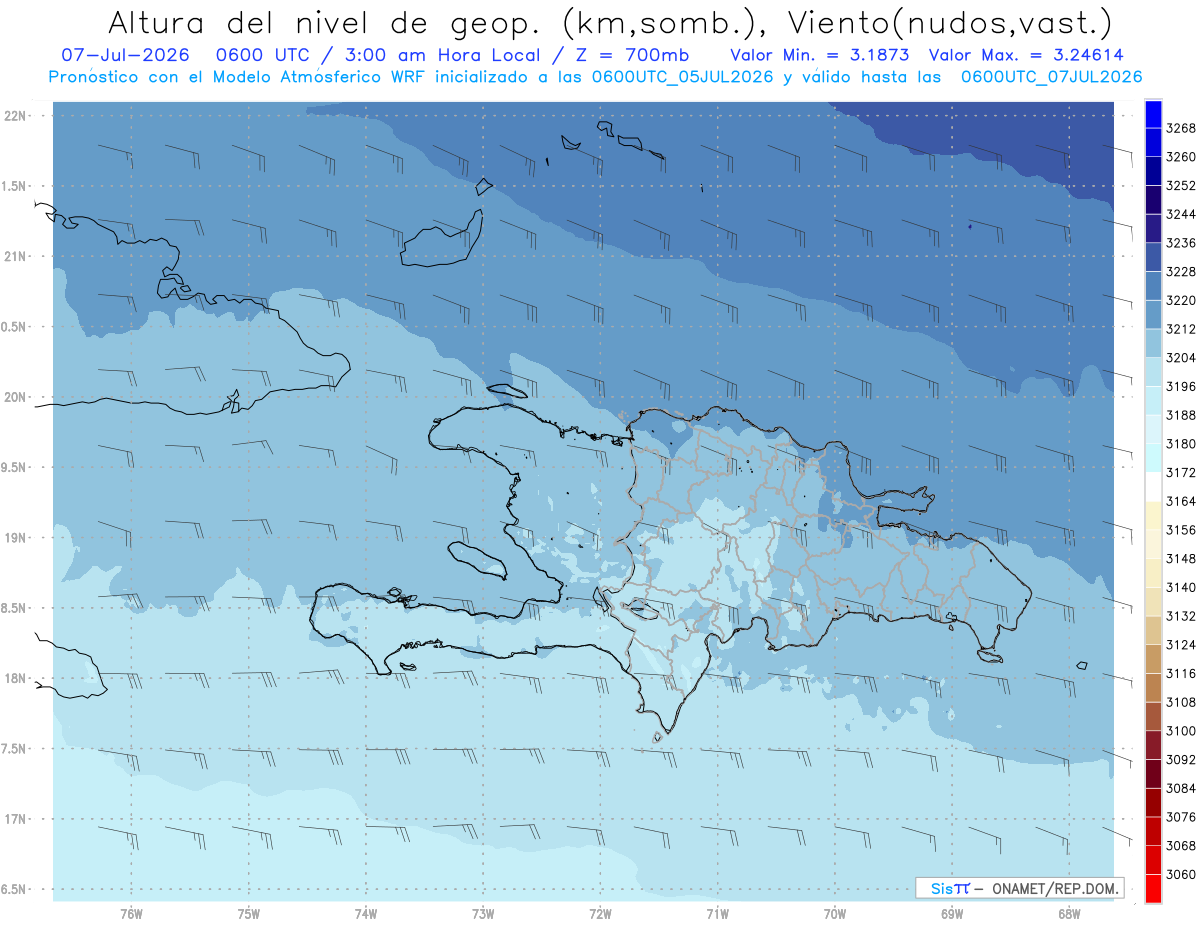This screenshot has width=1200, height=927.
Task: Click the longitude axis label 72W
Action: point(600,913)
